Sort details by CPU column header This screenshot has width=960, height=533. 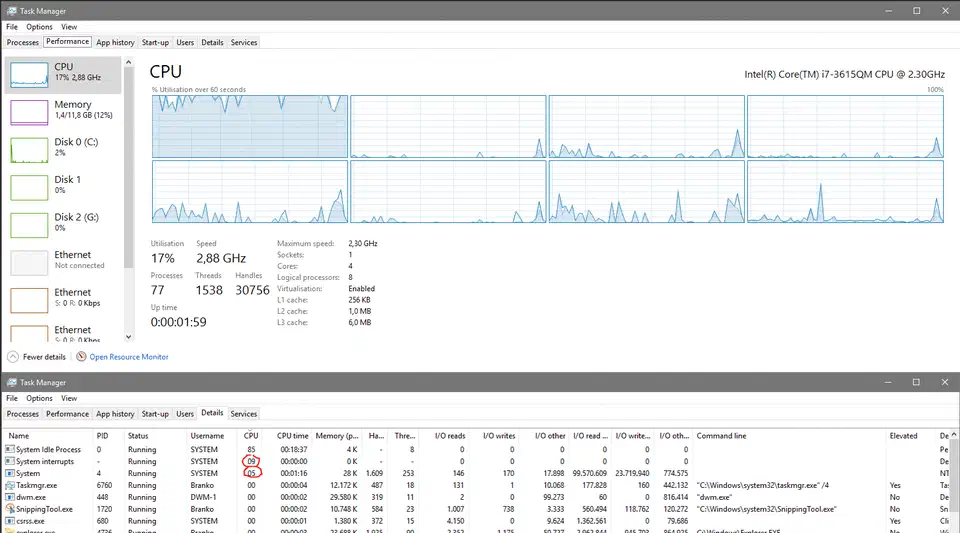251,436
